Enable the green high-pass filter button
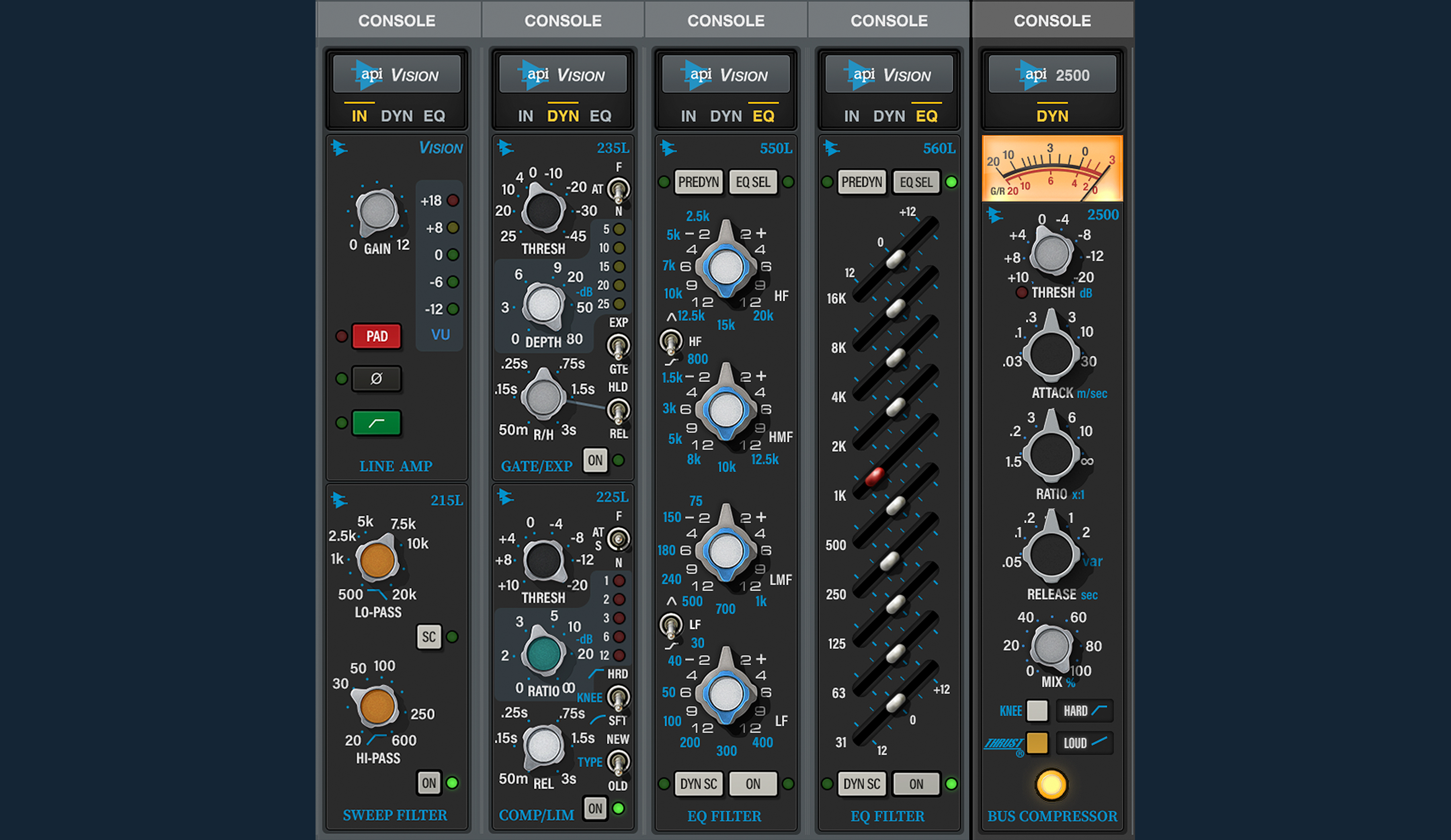Viewport: 1451px width, 840px height. click(x=376, y=423)
